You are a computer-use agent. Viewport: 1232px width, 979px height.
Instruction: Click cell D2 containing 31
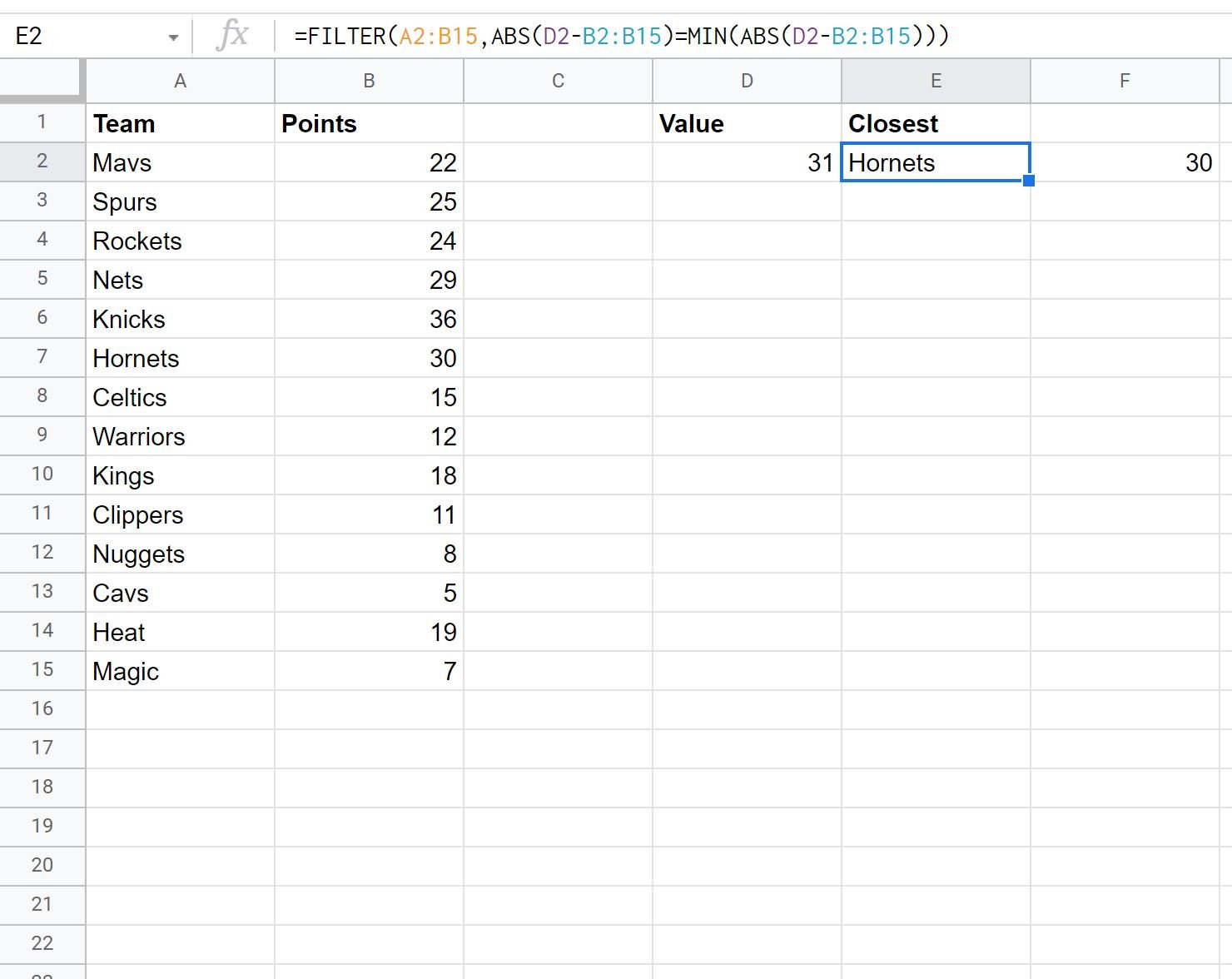[x=747, y=162]
